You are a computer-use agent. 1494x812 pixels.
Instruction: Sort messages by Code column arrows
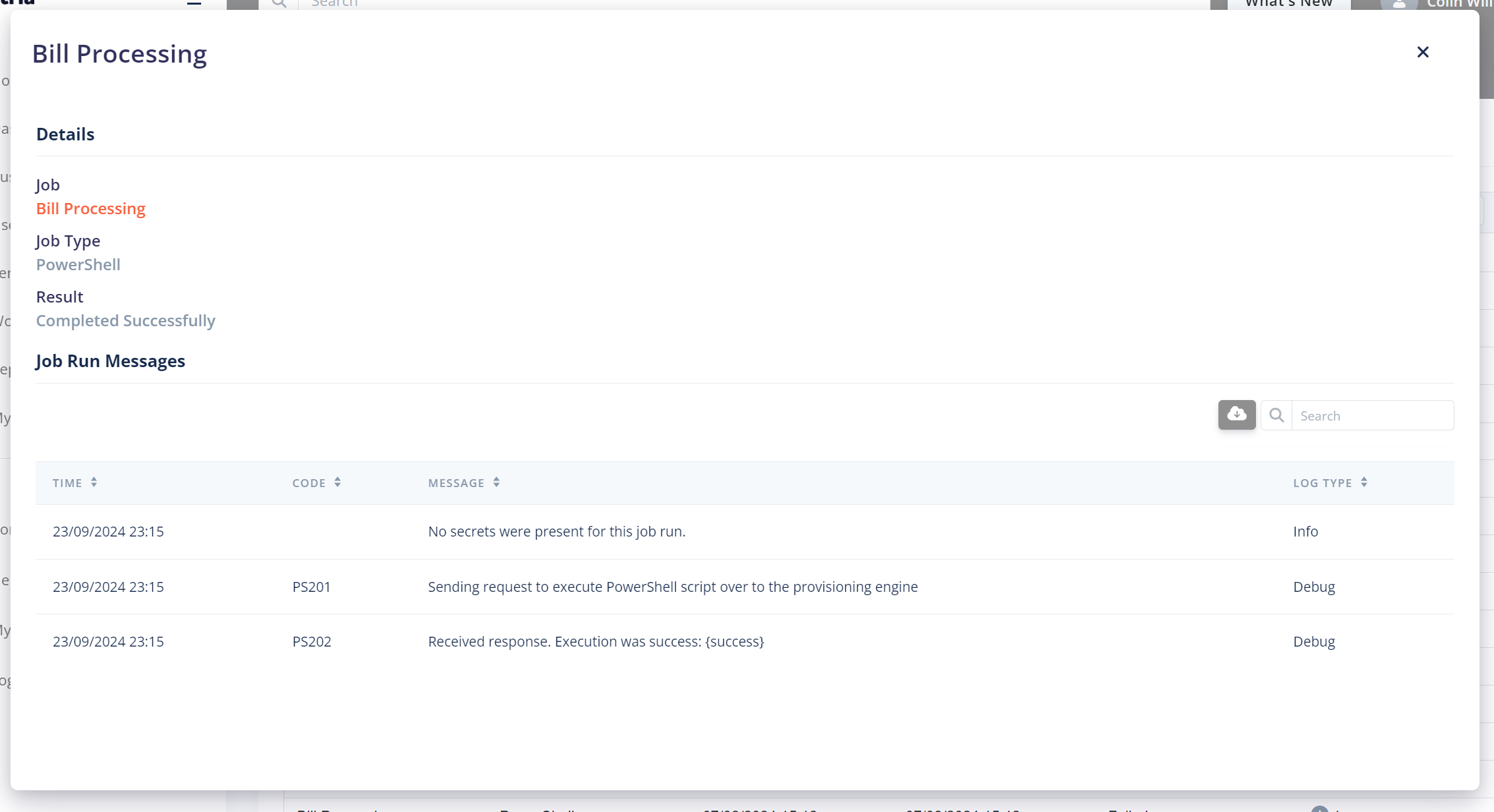click(338, 482)
